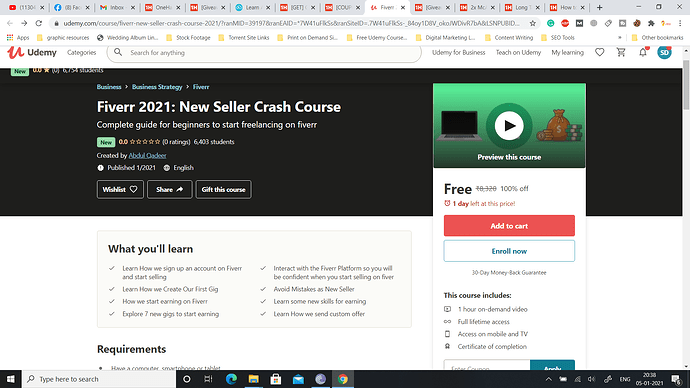Open Cortana circle on taskbar

[x=187, y=379]
